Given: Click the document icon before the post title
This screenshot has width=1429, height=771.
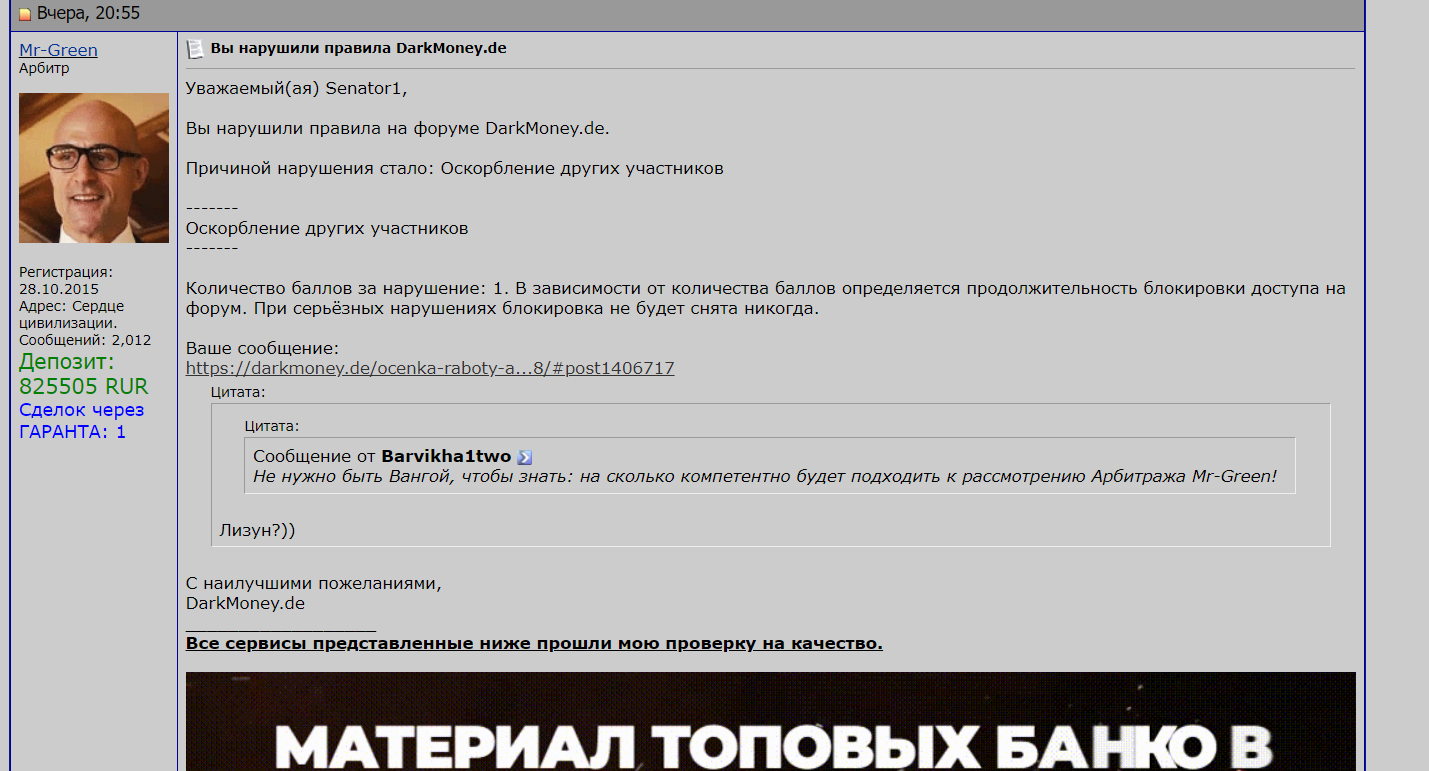Looking at the screenshot, I should pyautogui.click(x=195, y=49).
